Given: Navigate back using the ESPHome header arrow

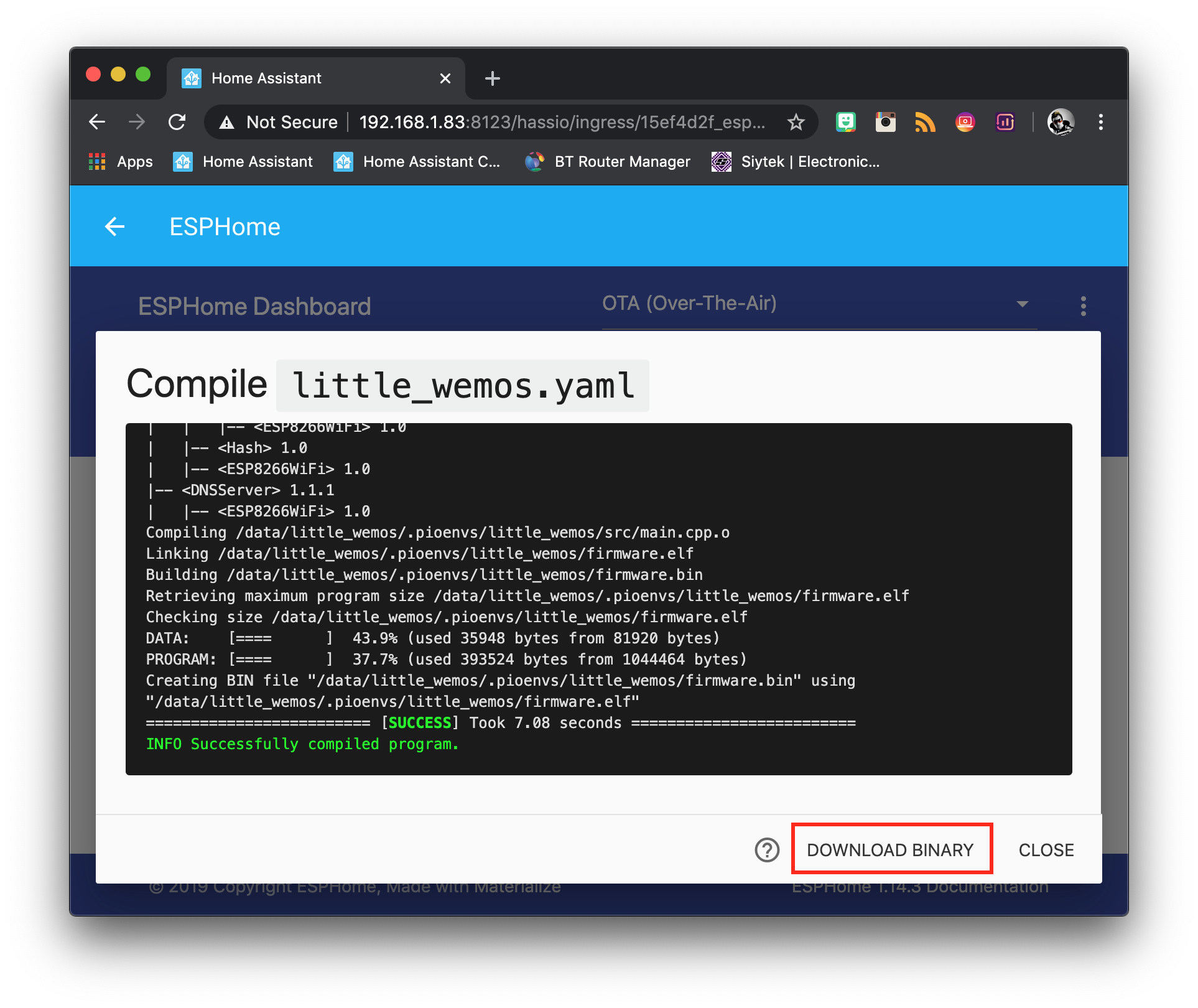Looking at the screenshot, I should tap(114, 226).
